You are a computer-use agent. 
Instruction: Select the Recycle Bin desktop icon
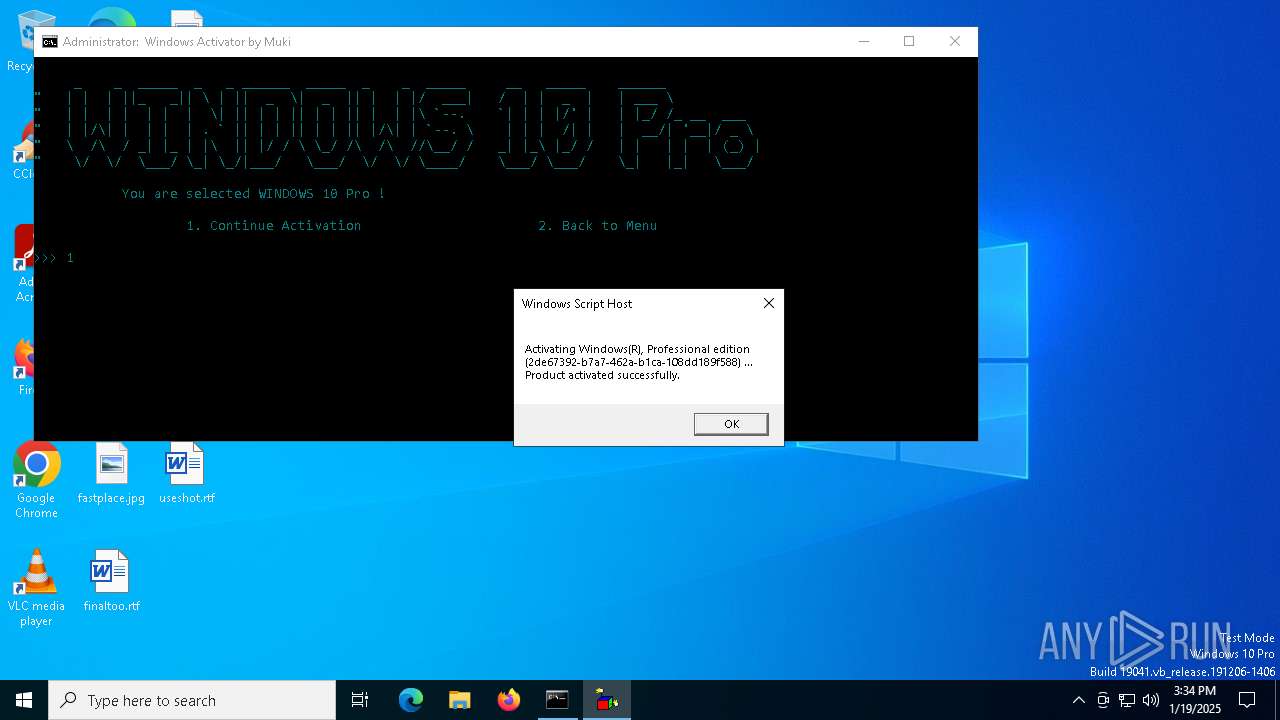point(20,40)
